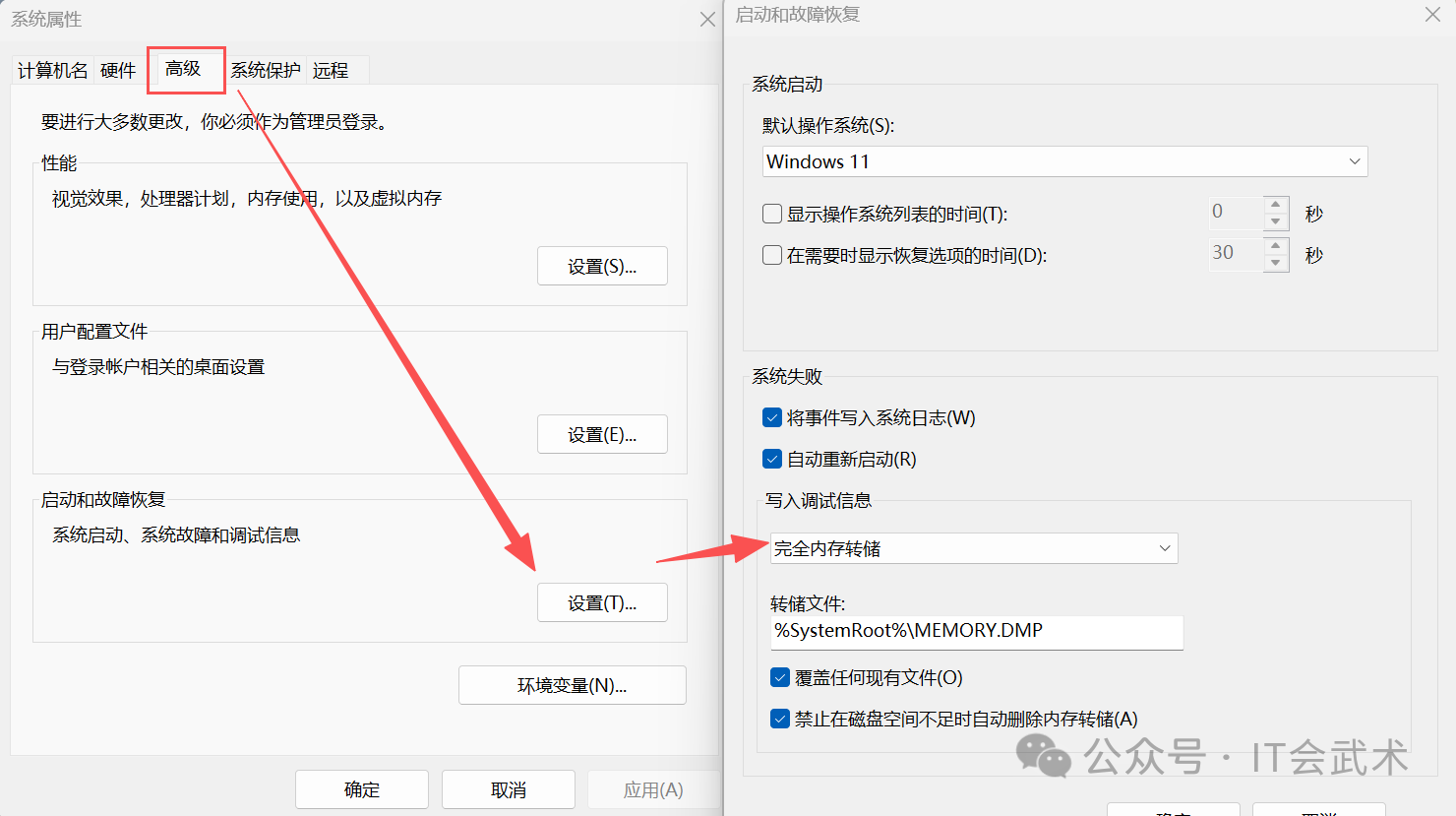Open startup and recovery 设置(T)... button
This screenshot has height=816, width=1456.
602,602
